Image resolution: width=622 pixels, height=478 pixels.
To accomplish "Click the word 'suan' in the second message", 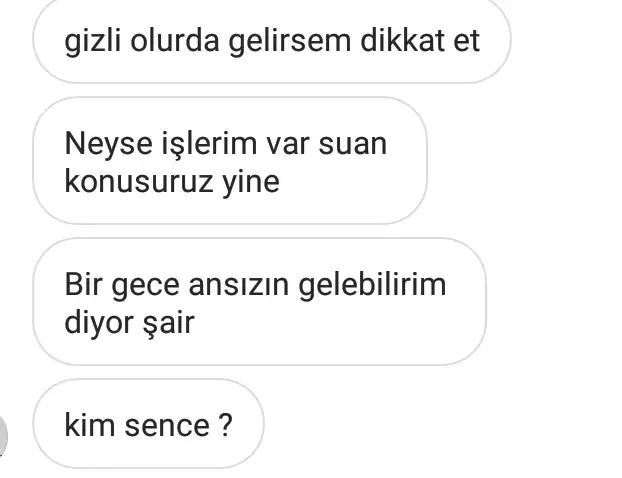I will click(353, 144).
